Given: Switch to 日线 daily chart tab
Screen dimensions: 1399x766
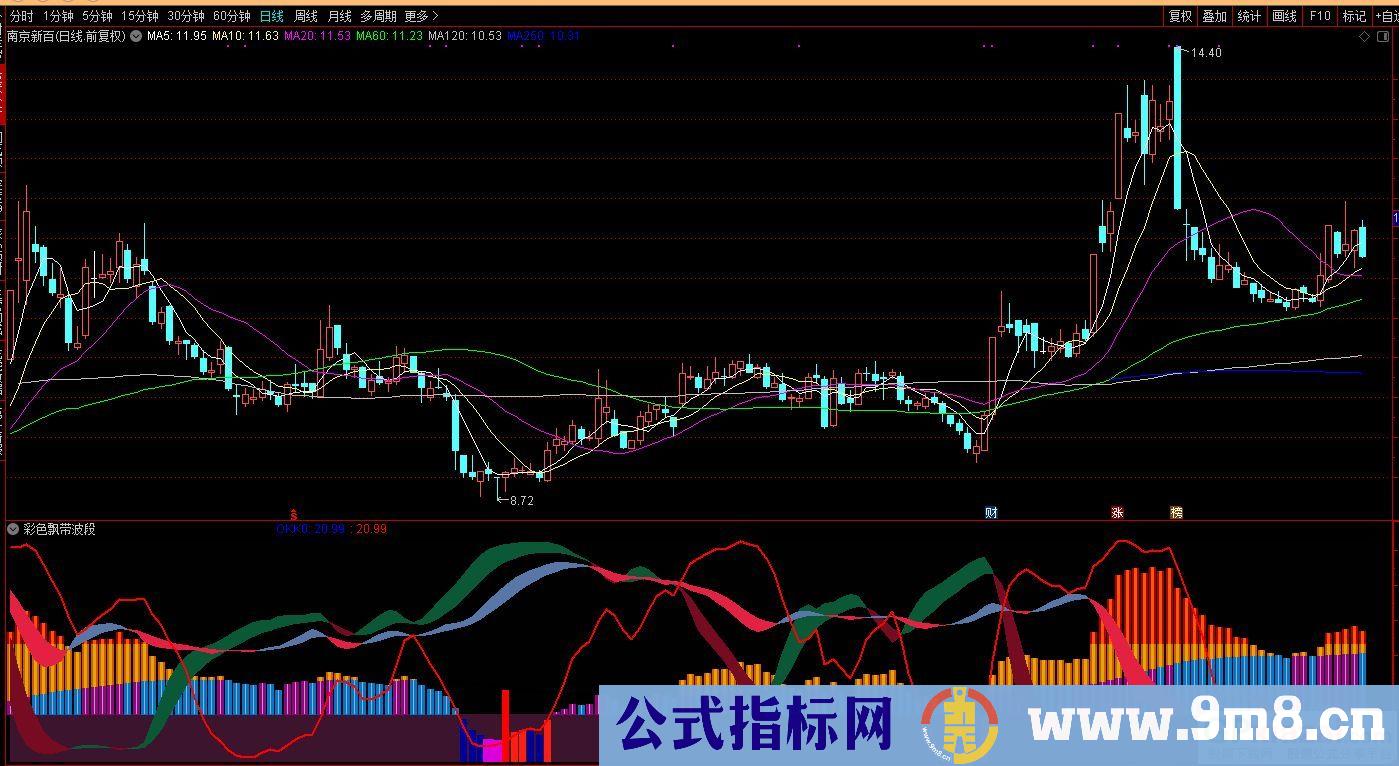Looking at the screenshot, I should [272, 16].
